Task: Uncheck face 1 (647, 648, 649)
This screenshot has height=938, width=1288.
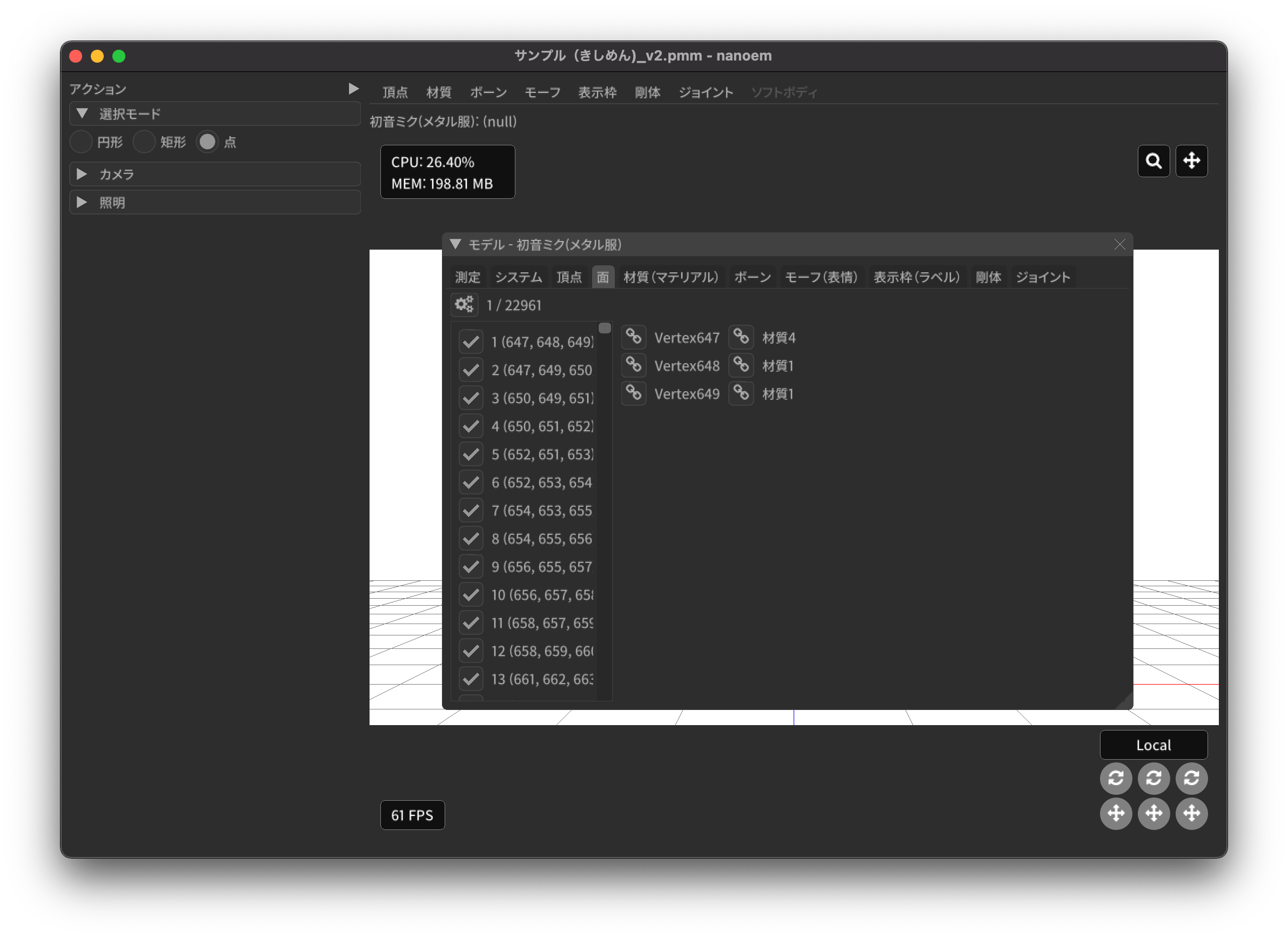Action: click(471, 342)
